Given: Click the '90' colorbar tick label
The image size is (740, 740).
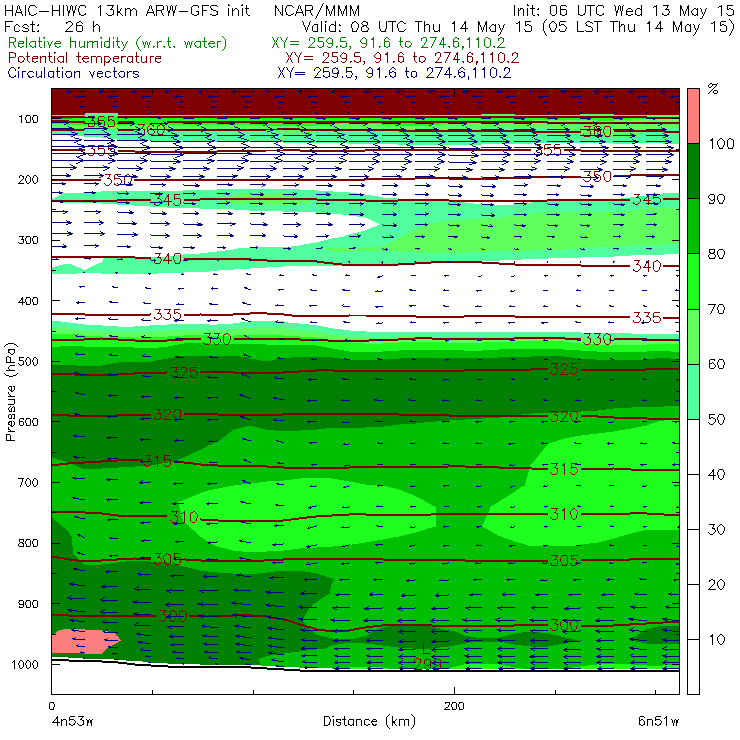Looking at the screenshot, I should click(716, 199).
